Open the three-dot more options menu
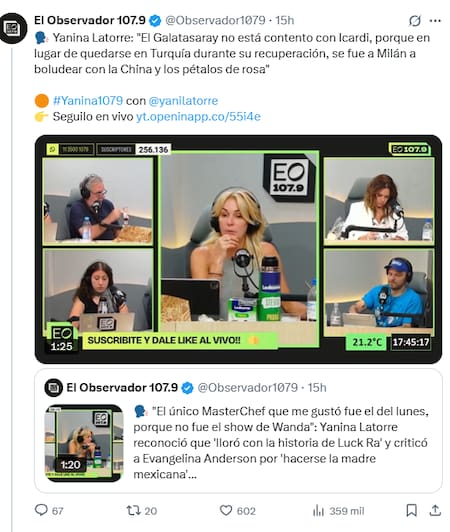Viewport: 450px width, 532px height. click(x=435, y=21)
